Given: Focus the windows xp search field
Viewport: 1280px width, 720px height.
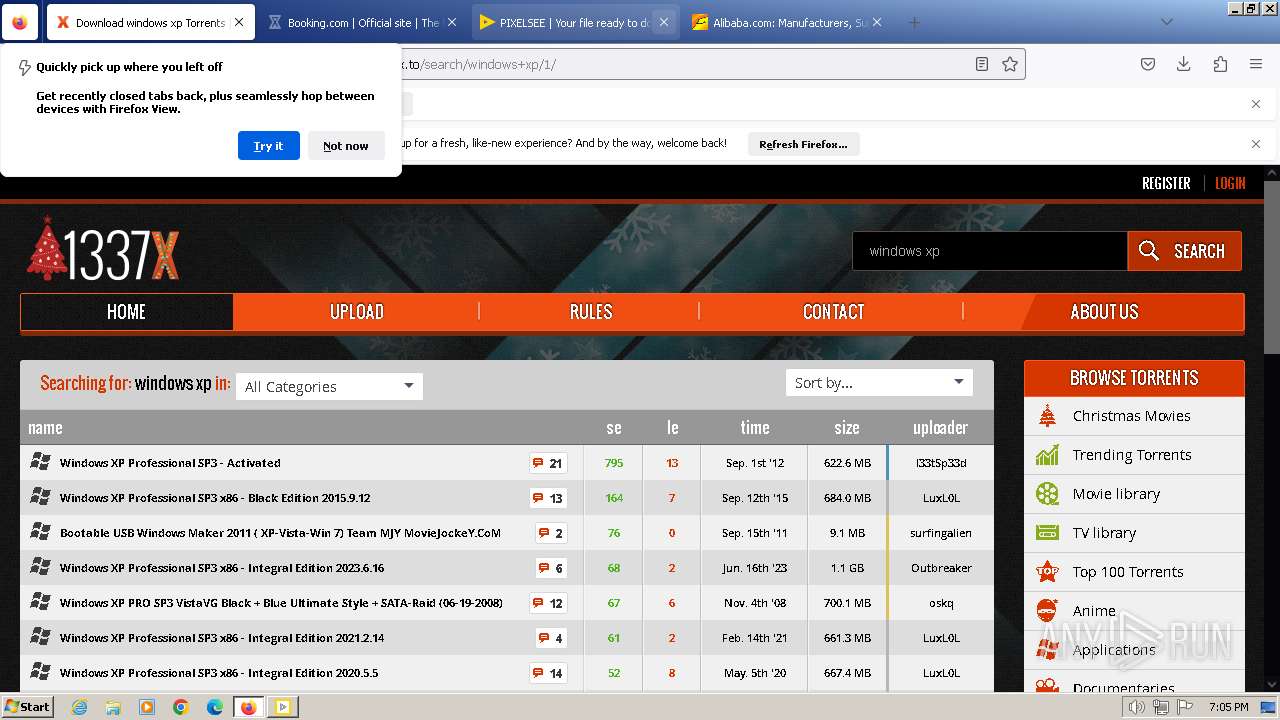Looking at the screenshot, I should click(x=990, y=251).
